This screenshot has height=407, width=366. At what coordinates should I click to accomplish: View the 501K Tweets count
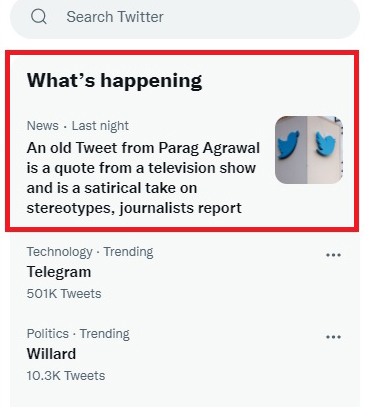click(x=64, y=294)
